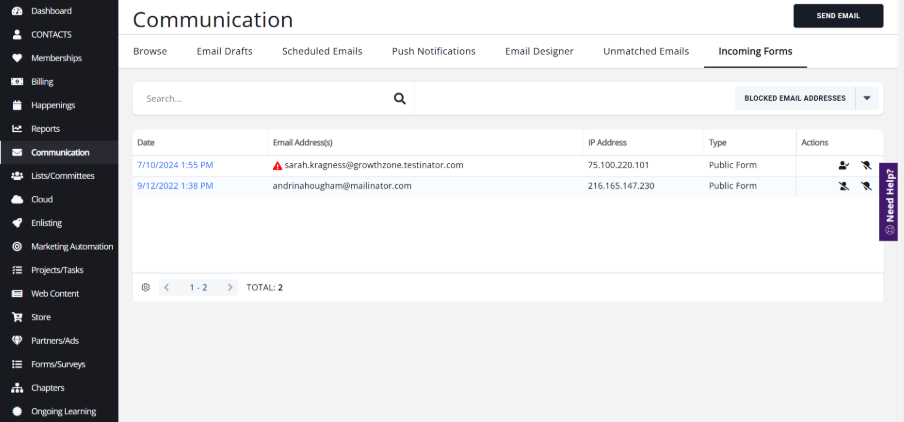Open the Unmatched Emails tab

click(x=645, y=51)
